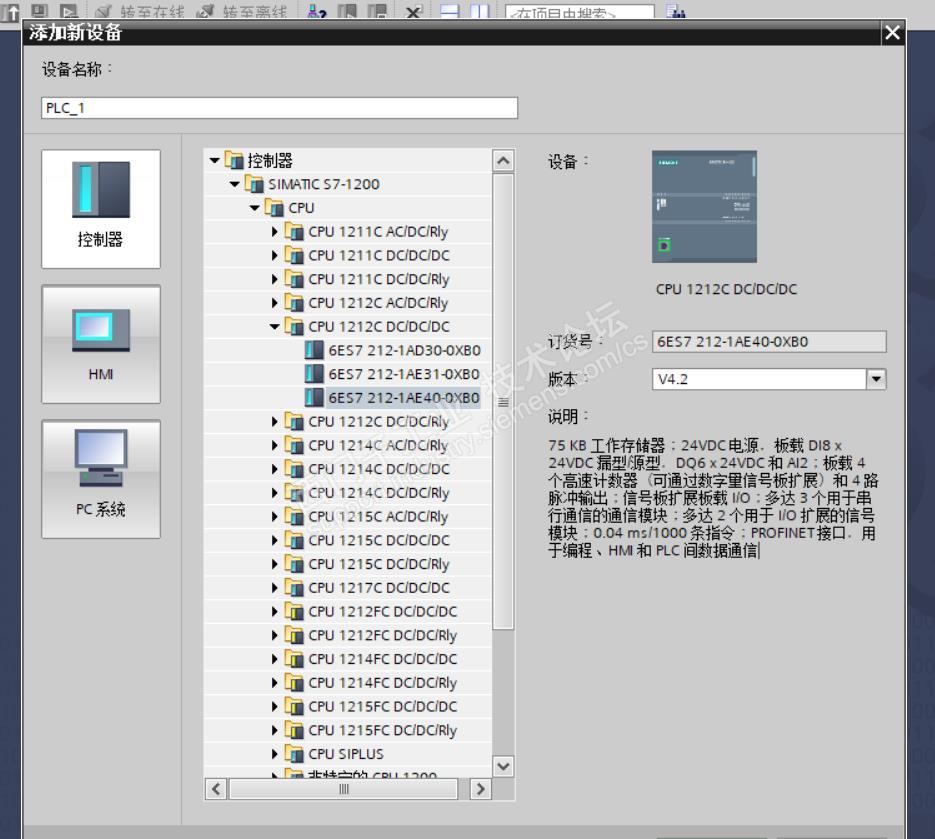This screenshot has height=839, width=935.
Task: Click the vertical split editor toolbar icon
Action: coord(479,10)
